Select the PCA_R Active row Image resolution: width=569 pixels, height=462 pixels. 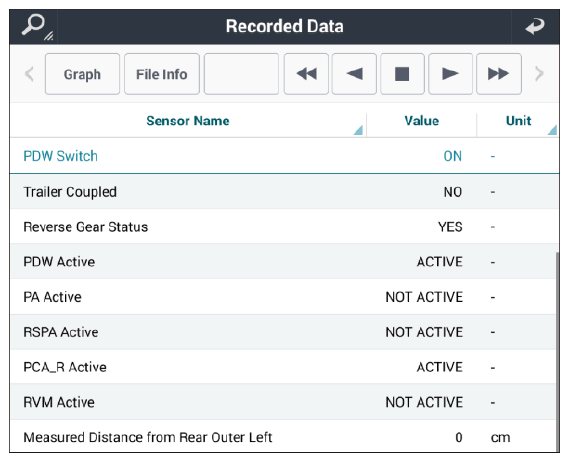coord(284,367)
